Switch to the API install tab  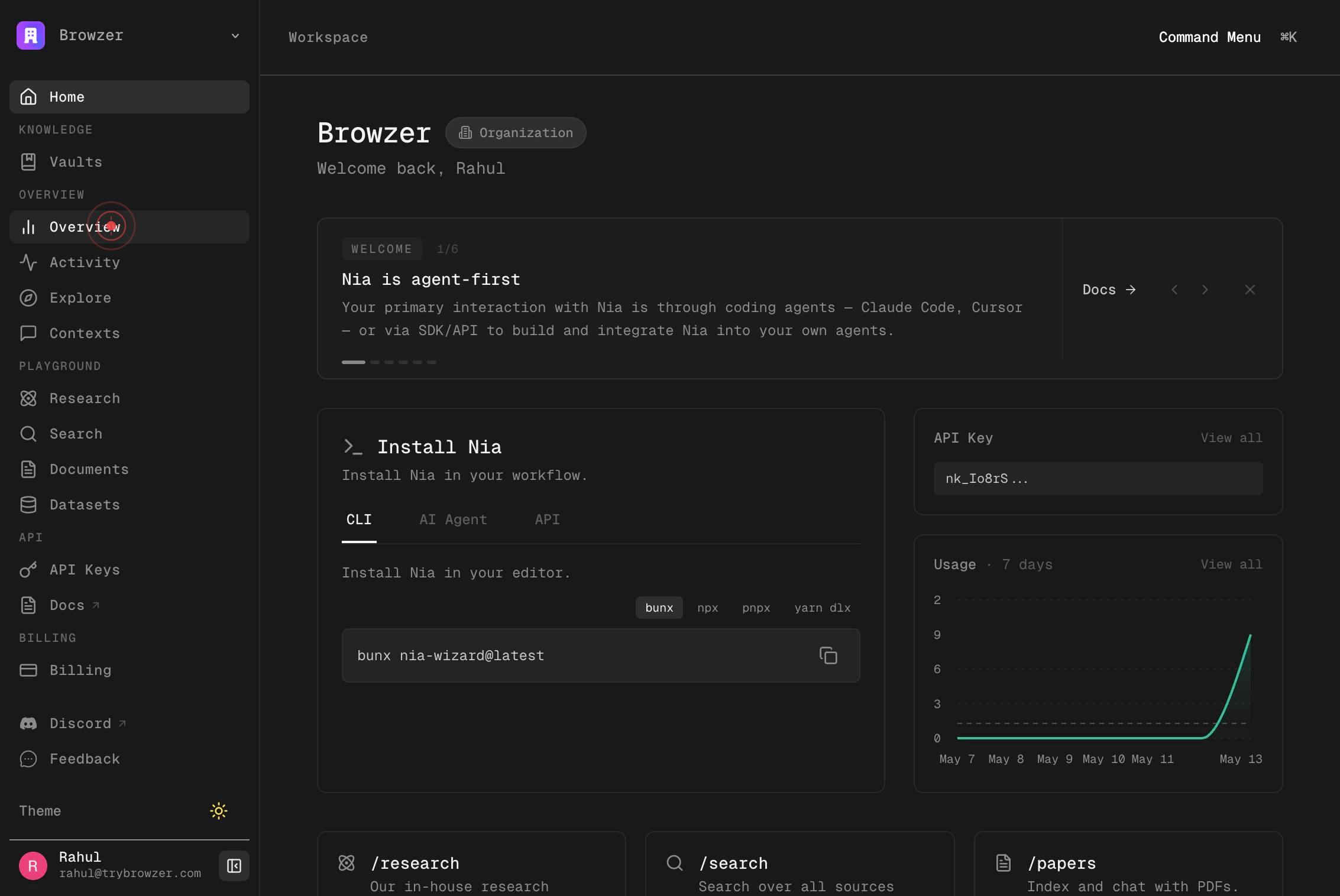pyautogui.click(x=547, y=520)
